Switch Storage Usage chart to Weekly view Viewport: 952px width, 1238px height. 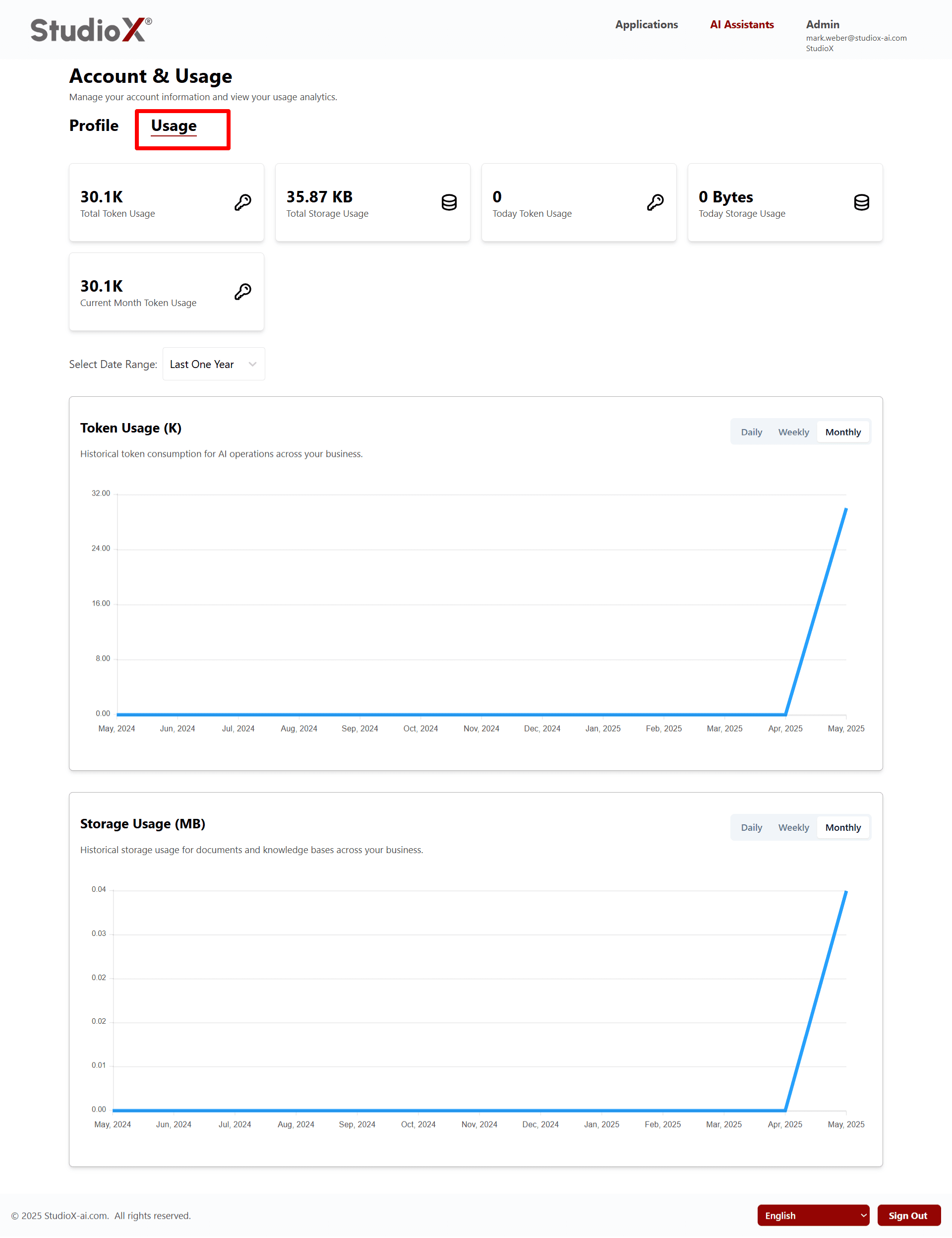793,827
